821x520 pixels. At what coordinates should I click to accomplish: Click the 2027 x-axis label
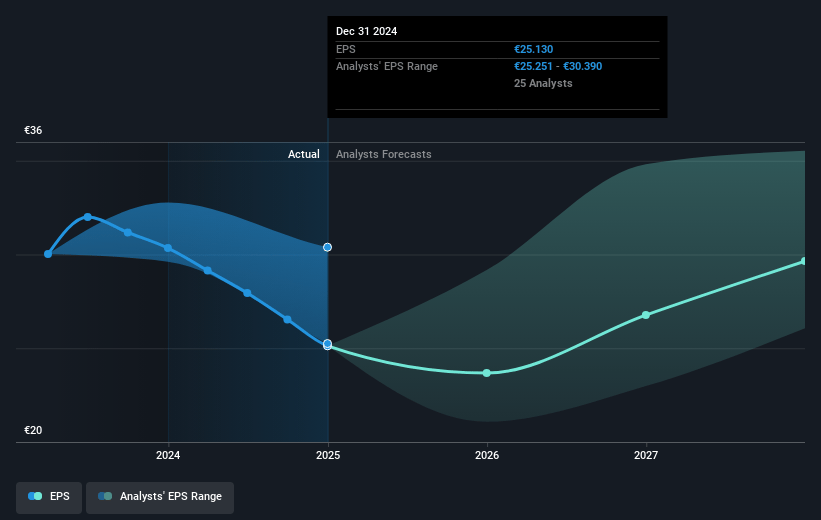(x=646, y=456)
